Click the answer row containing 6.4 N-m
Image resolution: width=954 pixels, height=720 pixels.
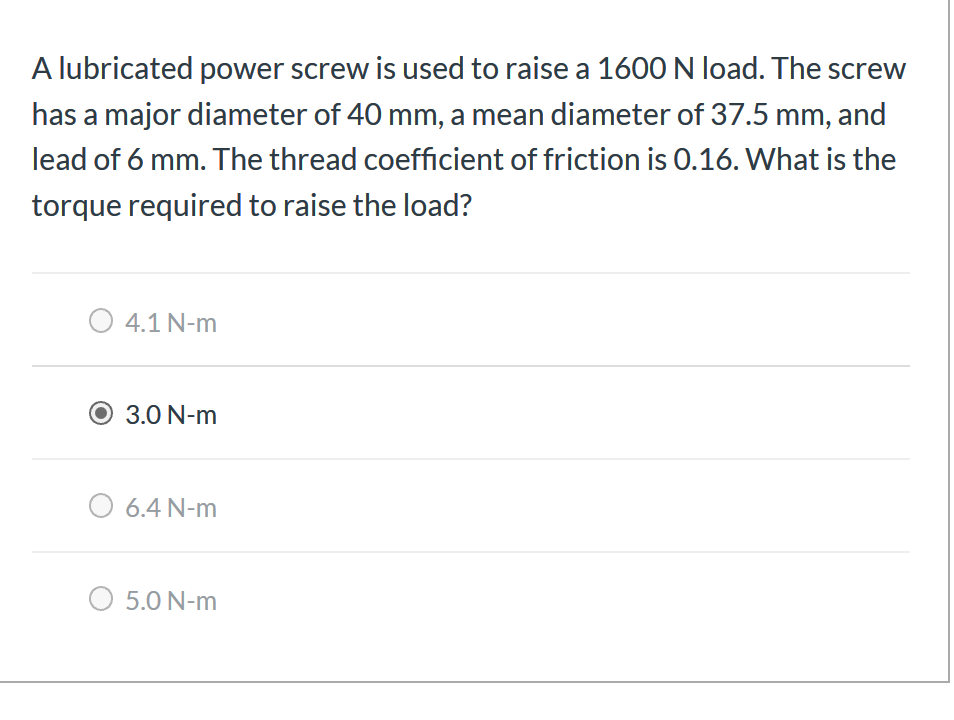pyautogui.click(x=470, y=505)
